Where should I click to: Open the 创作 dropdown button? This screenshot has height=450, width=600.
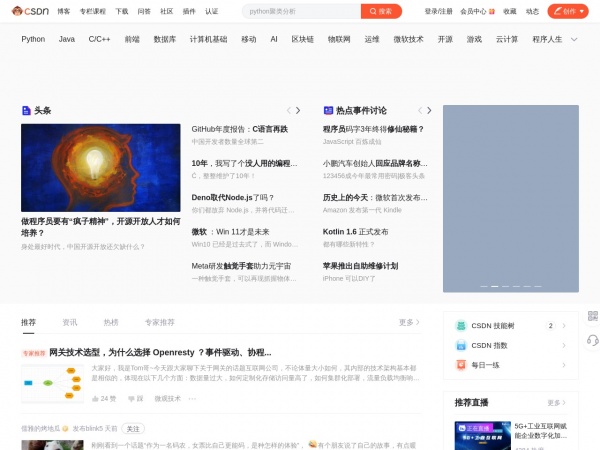[x=568, y=11]
